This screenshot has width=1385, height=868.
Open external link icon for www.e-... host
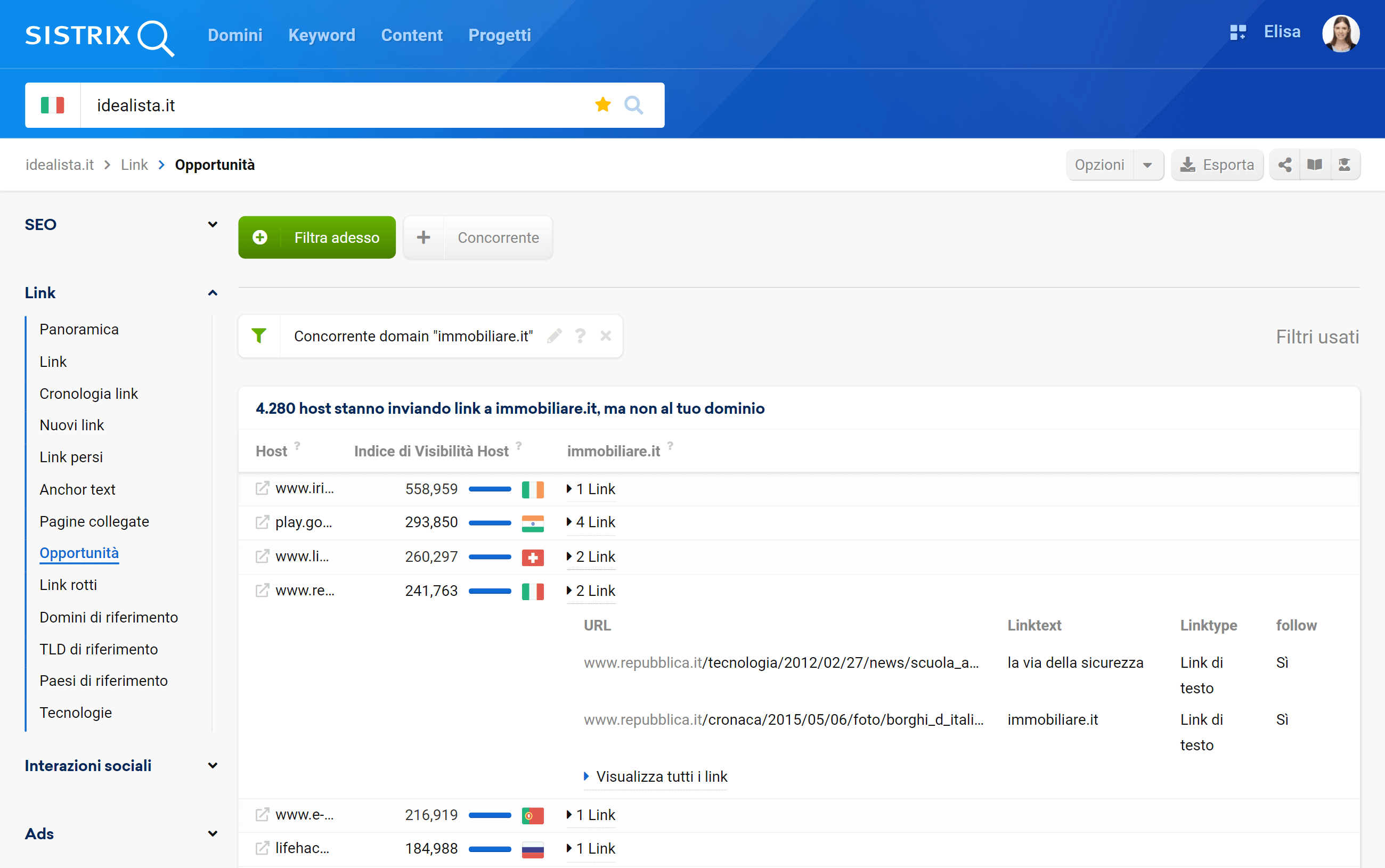(x=262, y=815)
